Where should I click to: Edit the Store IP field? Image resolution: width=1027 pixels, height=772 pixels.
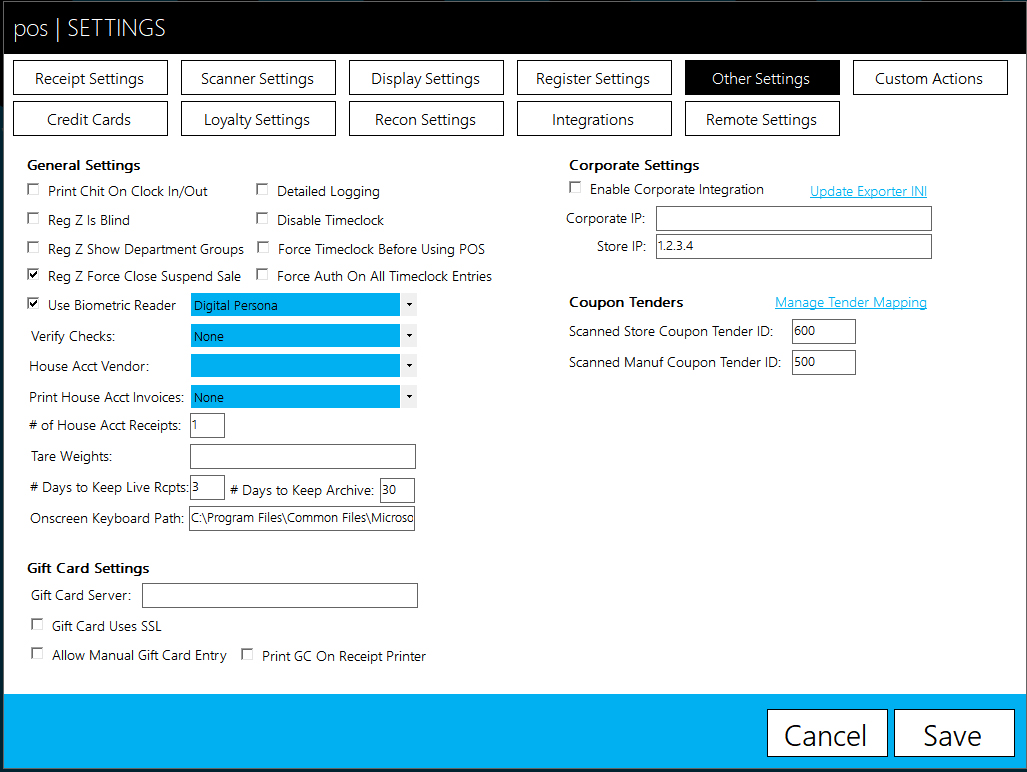point(794,246)
